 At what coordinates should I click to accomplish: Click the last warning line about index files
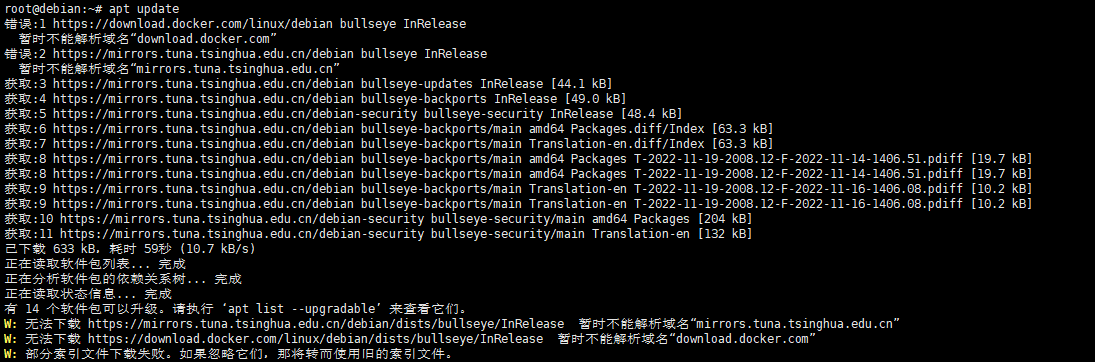point(228,354)
